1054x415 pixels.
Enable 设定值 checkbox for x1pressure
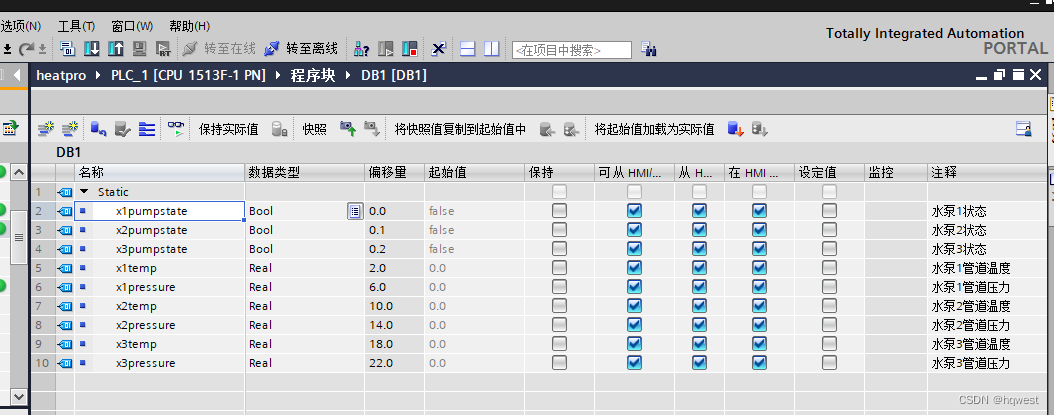(x=829, y=287)
